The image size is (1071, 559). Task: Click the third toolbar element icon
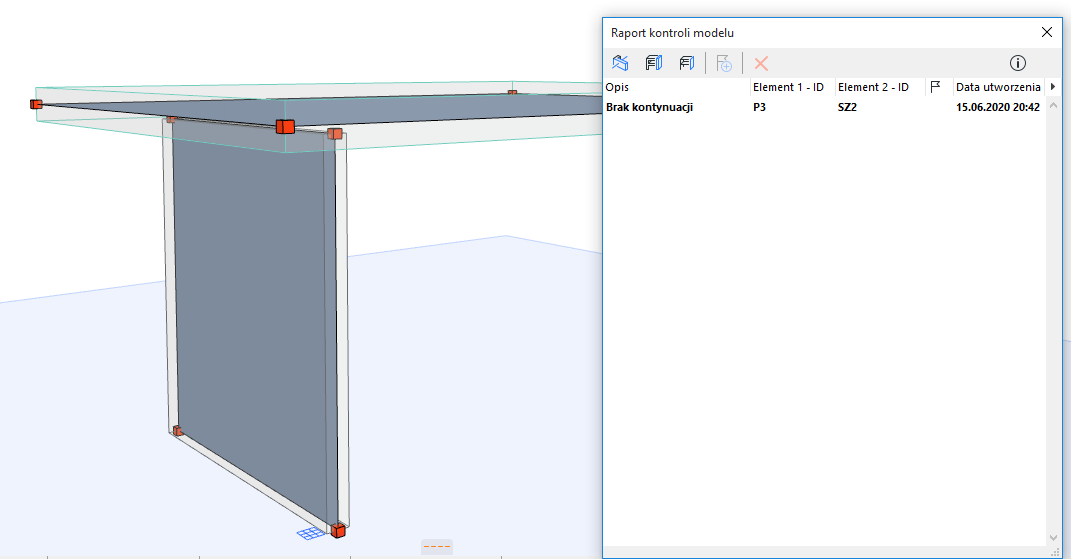[686, 63]
